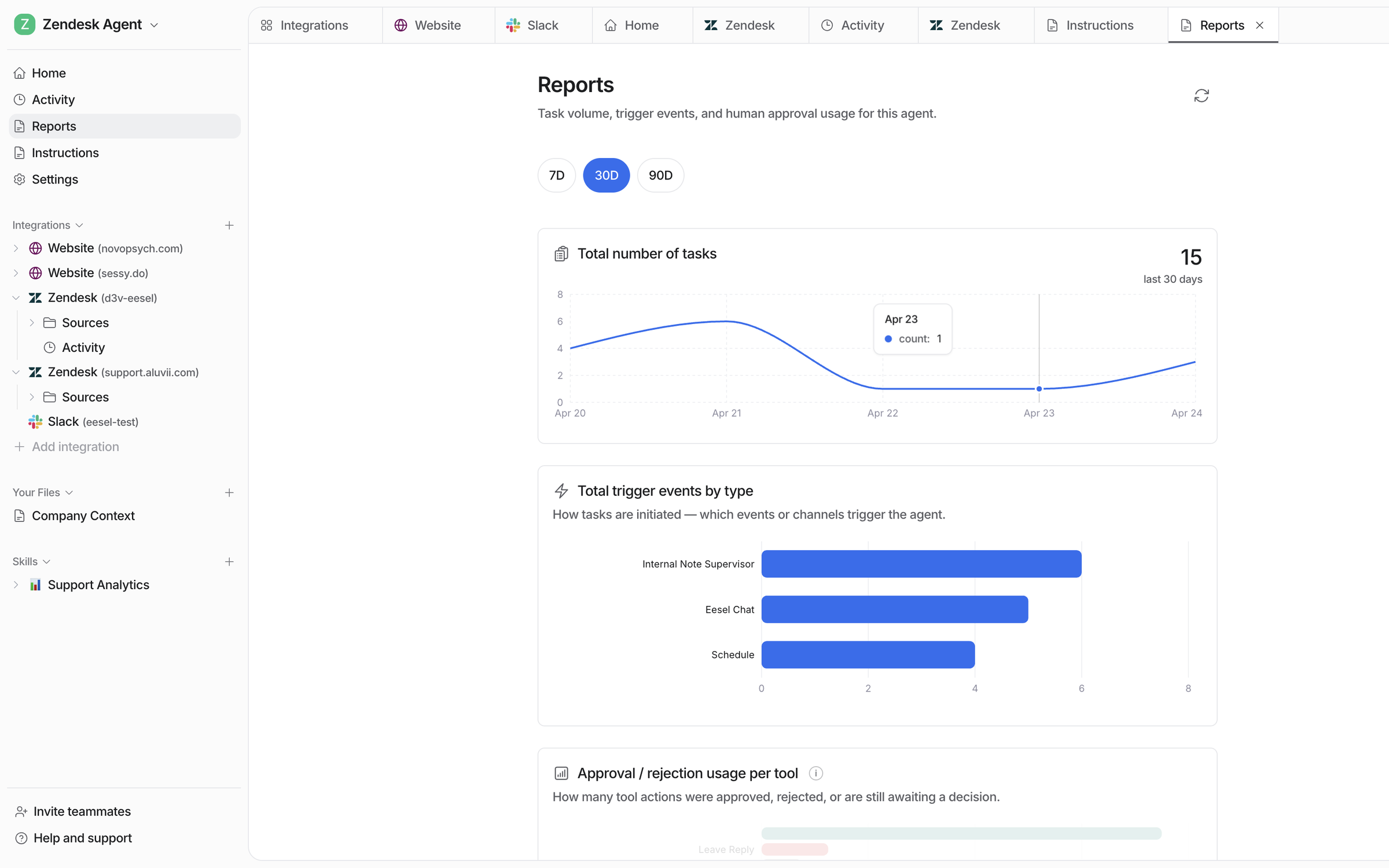Switch to the Instructions tab
Viewport: 1389px width, 868px height.
(x=1101, y=25)
